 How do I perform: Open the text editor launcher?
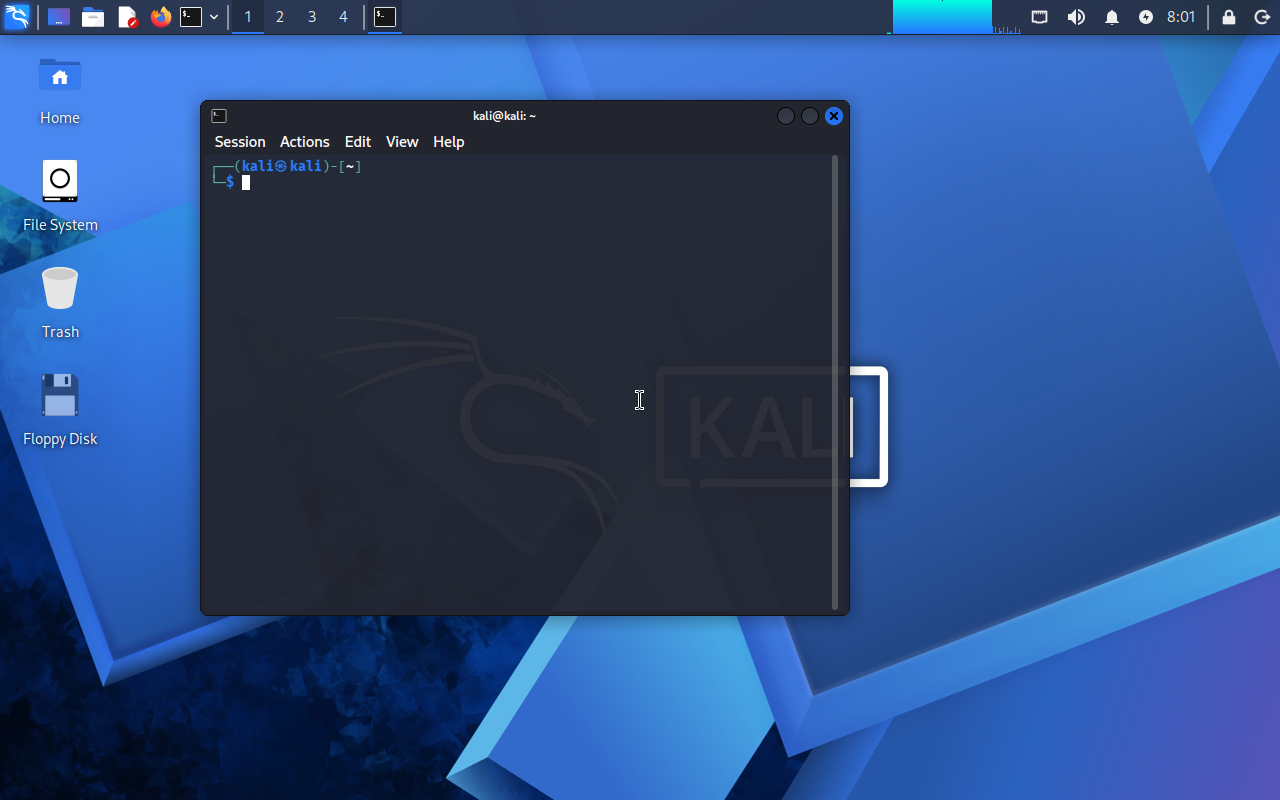pos(127,17)
